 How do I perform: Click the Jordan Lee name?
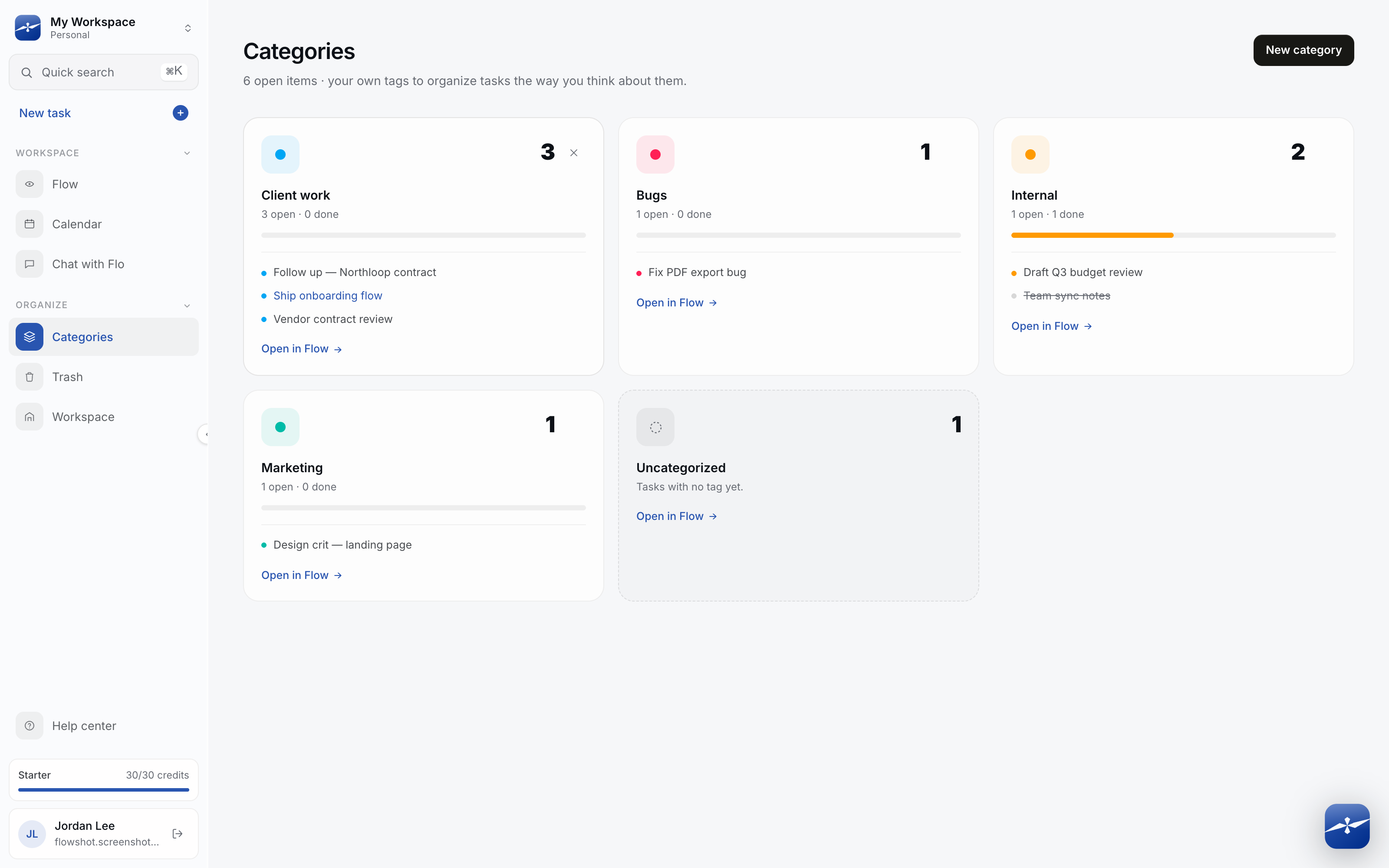84,825
